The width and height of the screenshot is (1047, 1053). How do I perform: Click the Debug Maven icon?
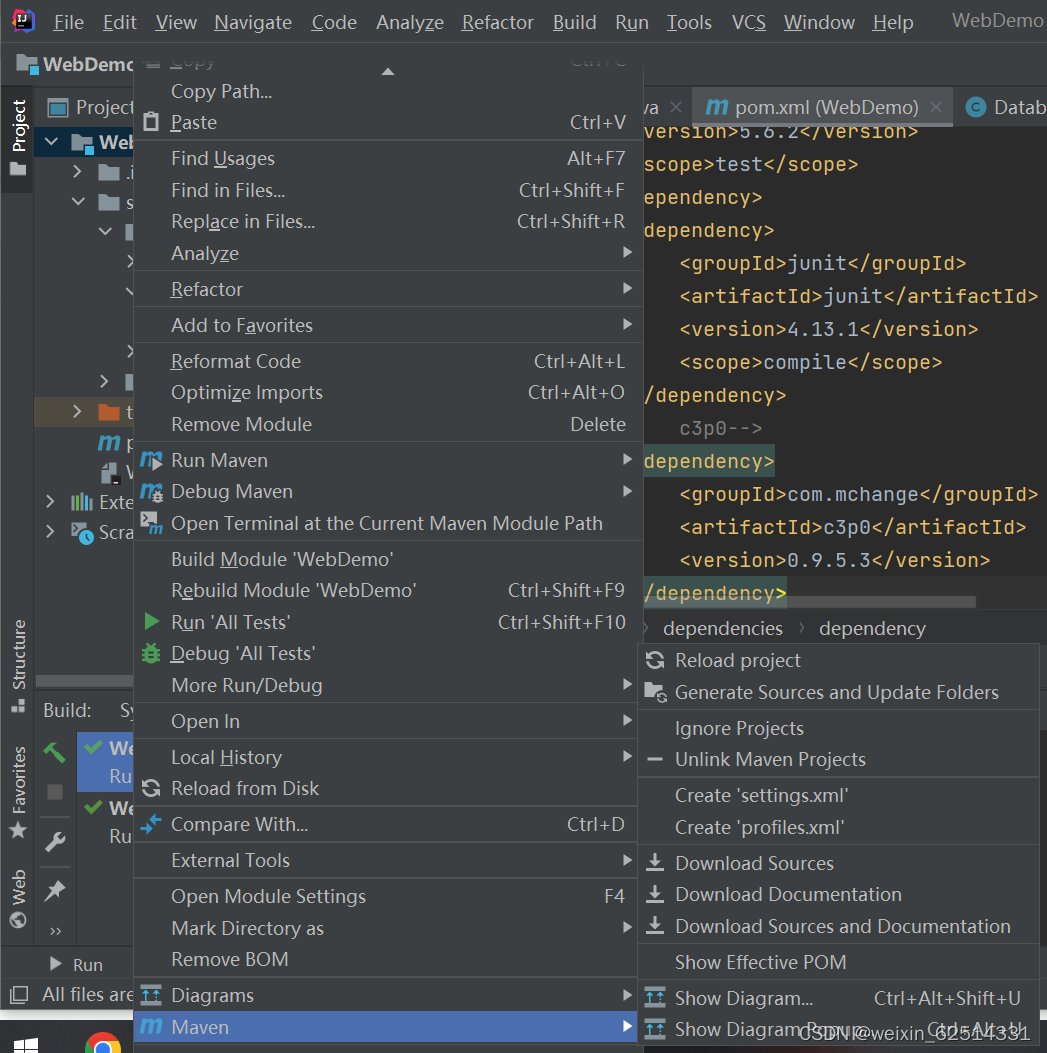pos(151,492)
